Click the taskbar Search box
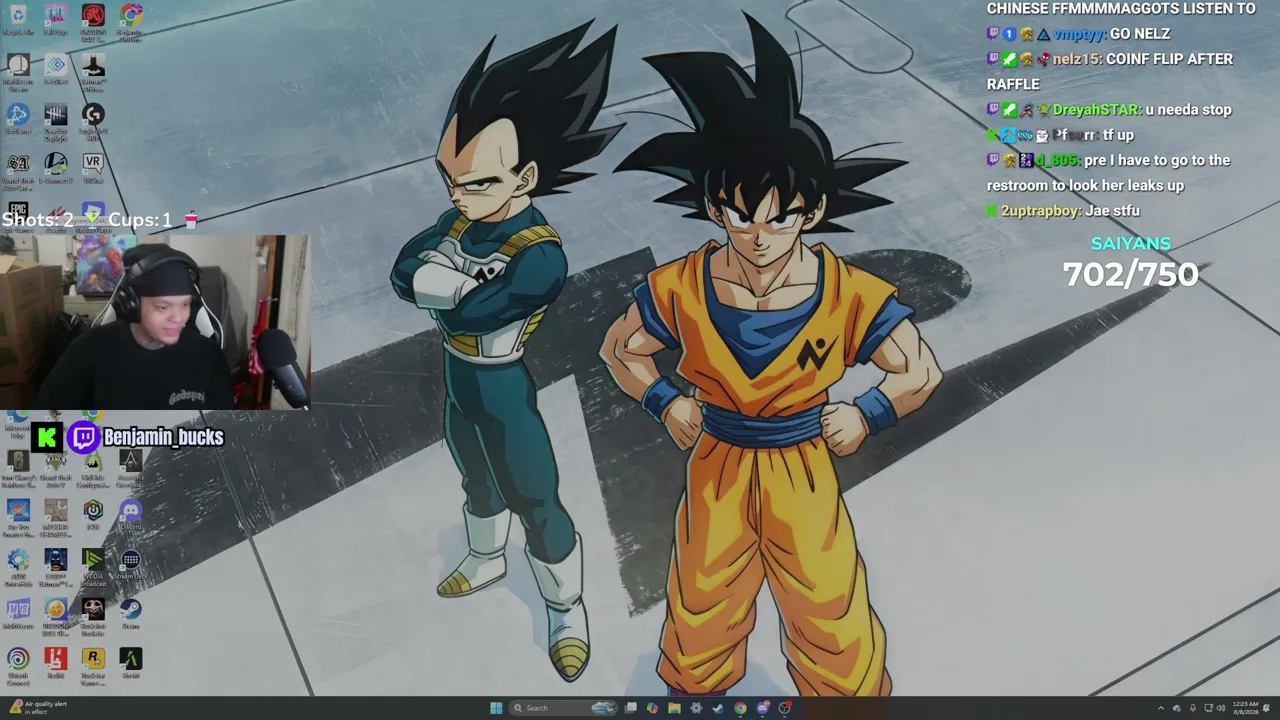The image size is (1280, 720). point(562,708)
